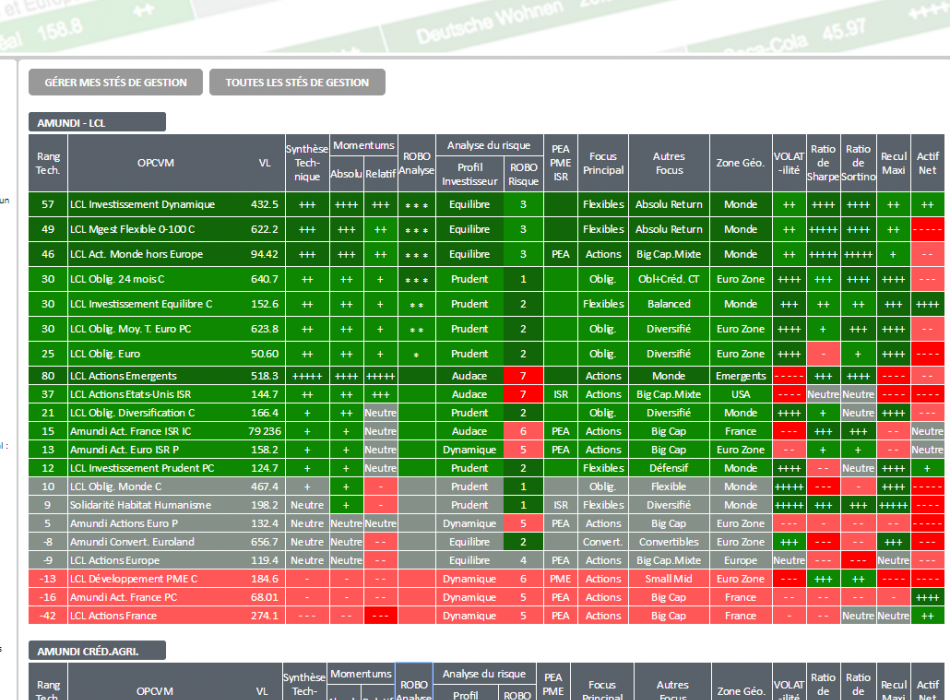Image resolution: width=950 pixels, height=700 pixels.
Task: Sort by Rang Tech. column header in AMUNDI - LCL table
Action: pyautogui.click(x=48, y=163)
